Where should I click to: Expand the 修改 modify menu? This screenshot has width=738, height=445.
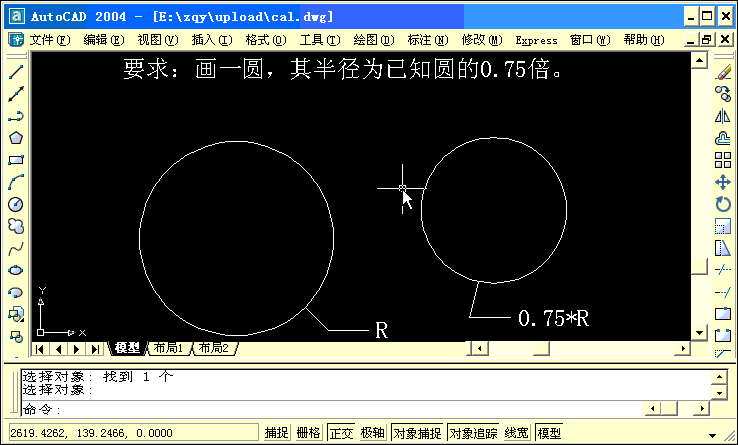(480, 40)
